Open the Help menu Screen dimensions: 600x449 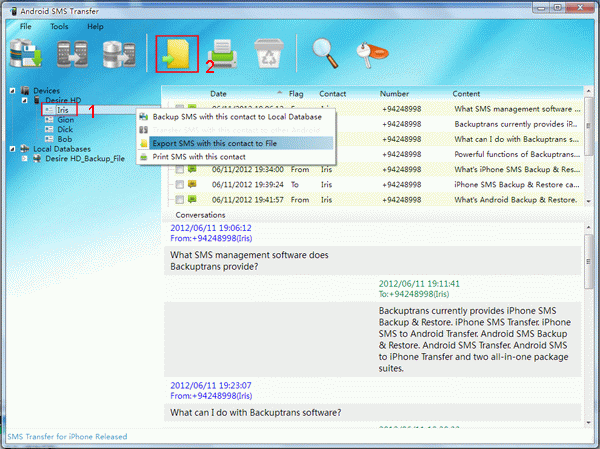95,26
